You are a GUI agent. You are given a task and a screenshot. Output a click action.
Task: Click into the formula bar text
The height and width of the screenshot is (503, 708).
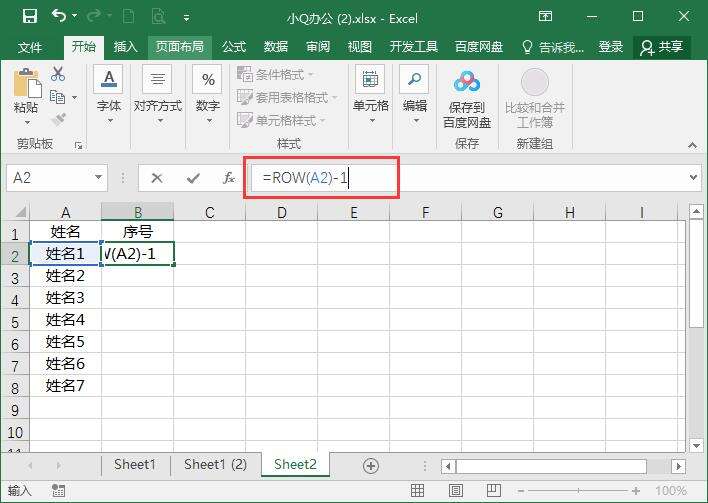[x=306, y=178]
